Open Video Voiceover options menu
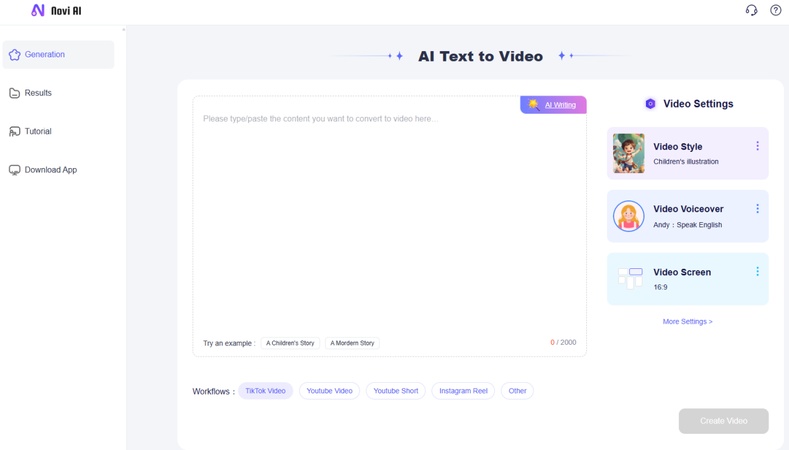Screen dimensions: 789x450 coord(757,209)
